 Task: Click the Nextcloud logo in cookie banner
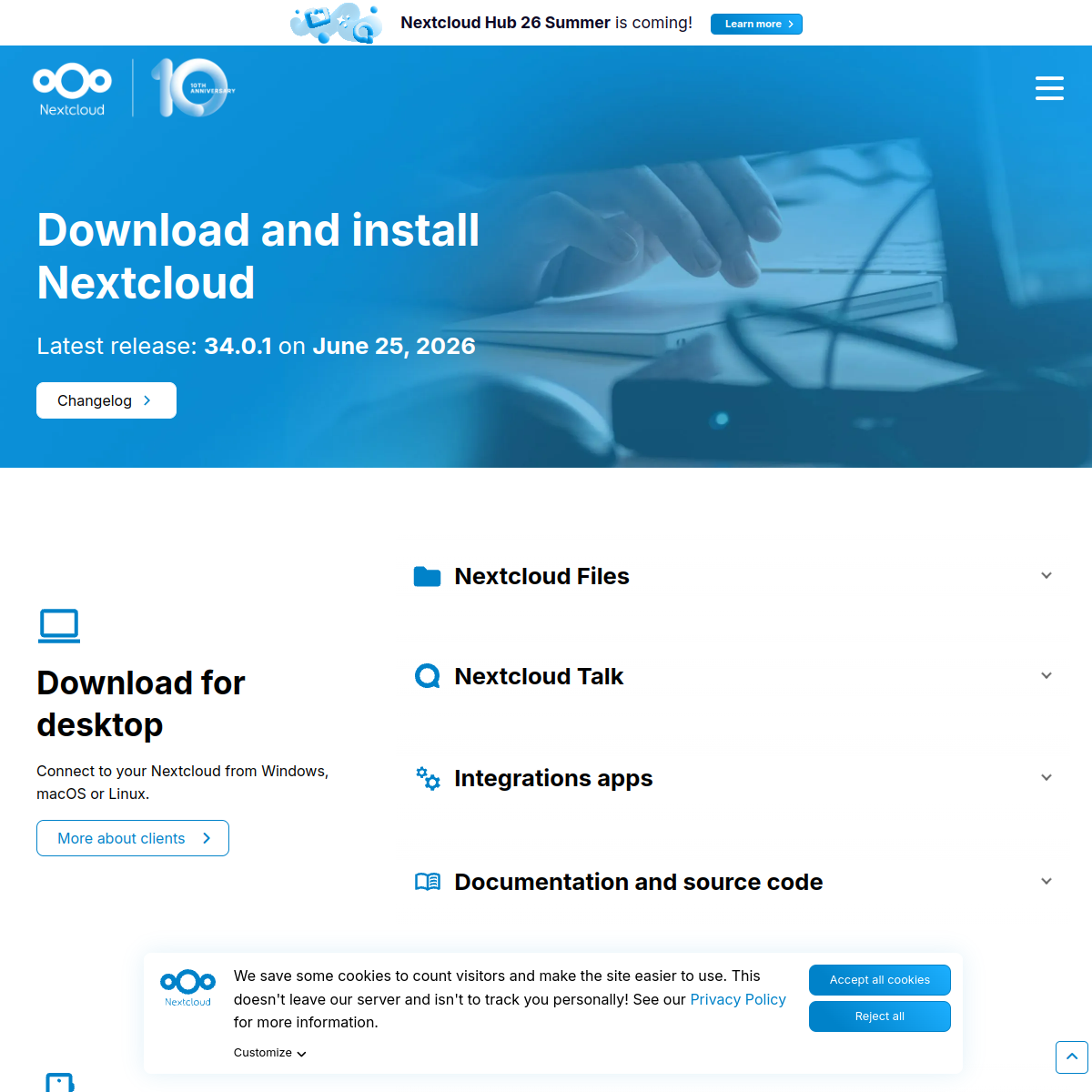(x=187, y=988)
